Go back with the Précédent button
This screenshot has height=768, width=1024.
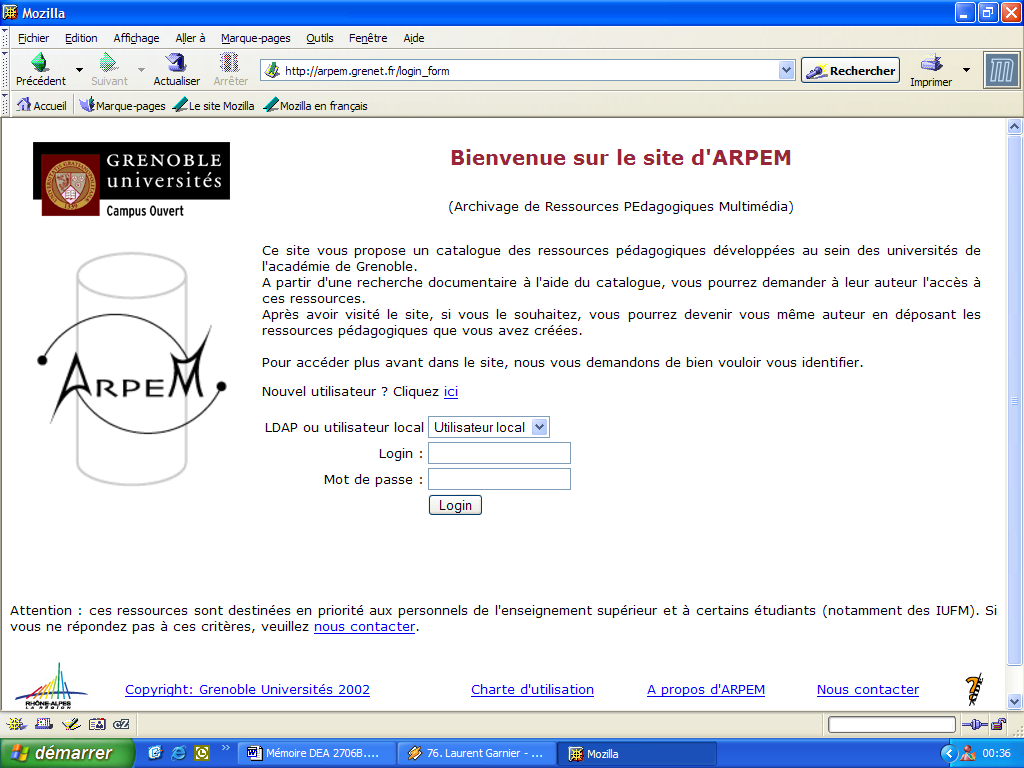40,70
